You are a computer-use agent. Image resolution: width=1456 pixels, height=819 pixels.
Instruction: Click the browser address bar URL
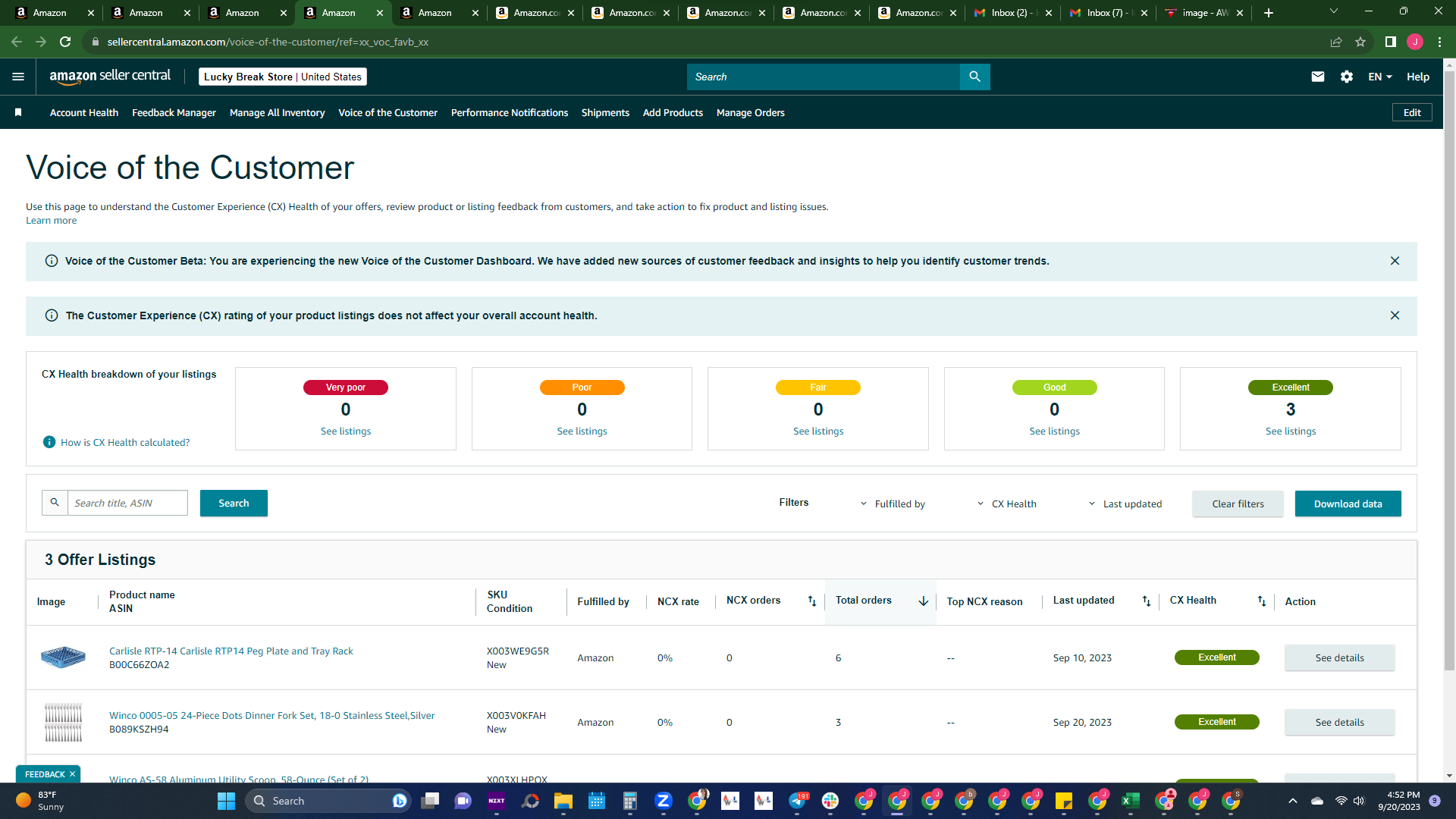point(268,42)
